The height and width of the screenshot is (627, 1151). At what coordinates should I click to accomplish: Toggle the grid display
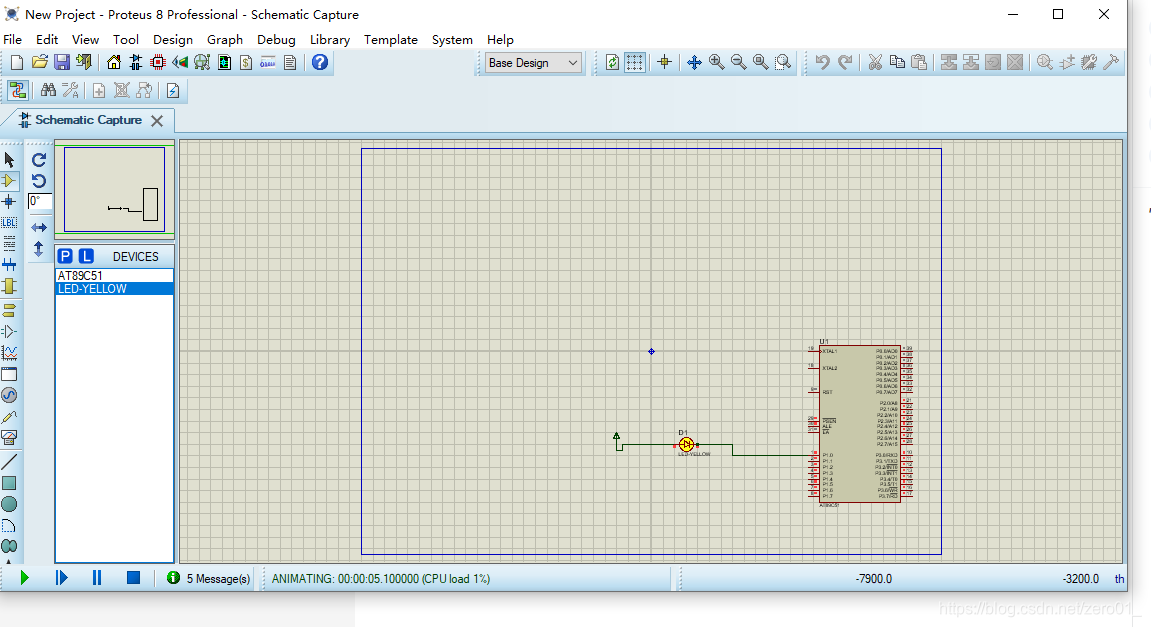tap(634, 62)
